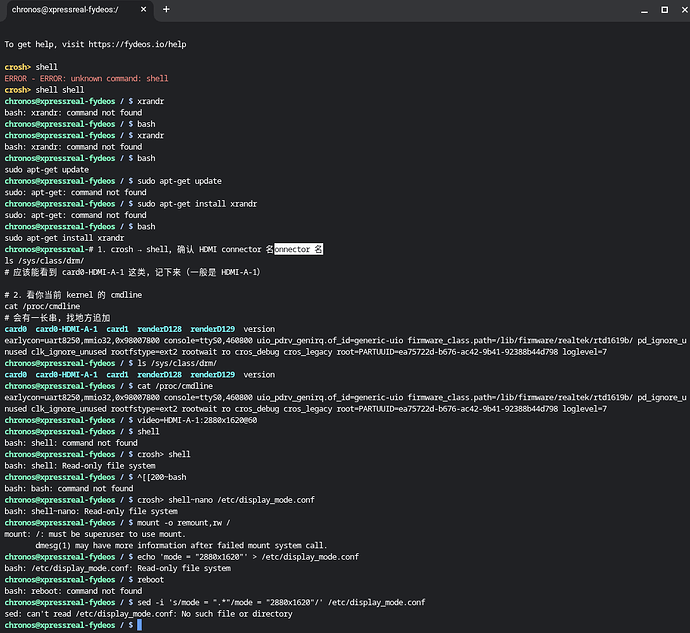The width and height of the screenshot is (690, 633).
Task: Click 'mount: /: must be superuser' message
Action: pos(93,534)
